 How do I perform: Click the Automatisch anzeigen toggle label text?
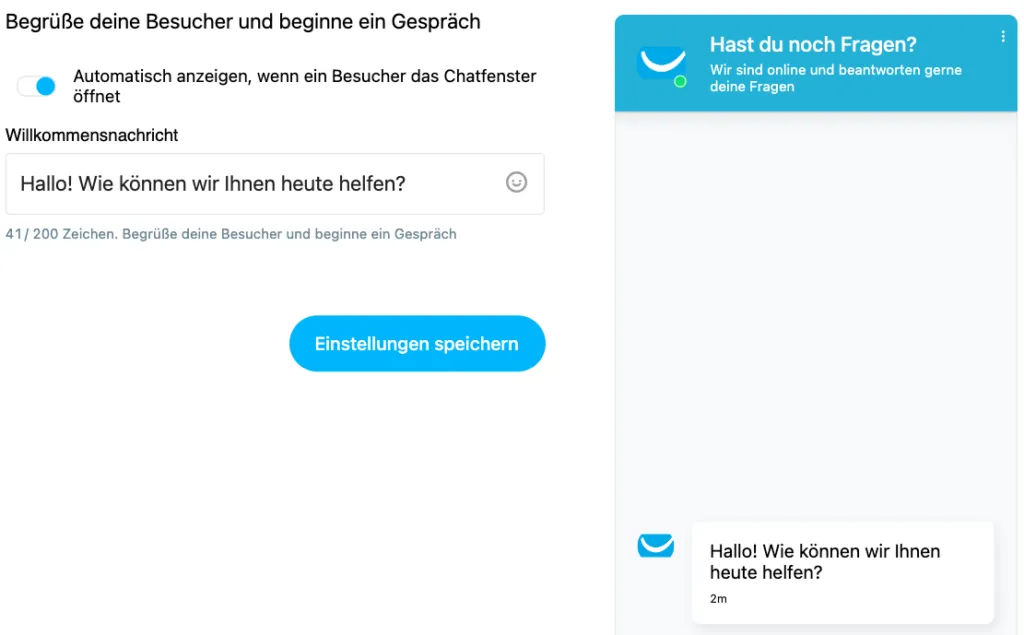(304, 86)
